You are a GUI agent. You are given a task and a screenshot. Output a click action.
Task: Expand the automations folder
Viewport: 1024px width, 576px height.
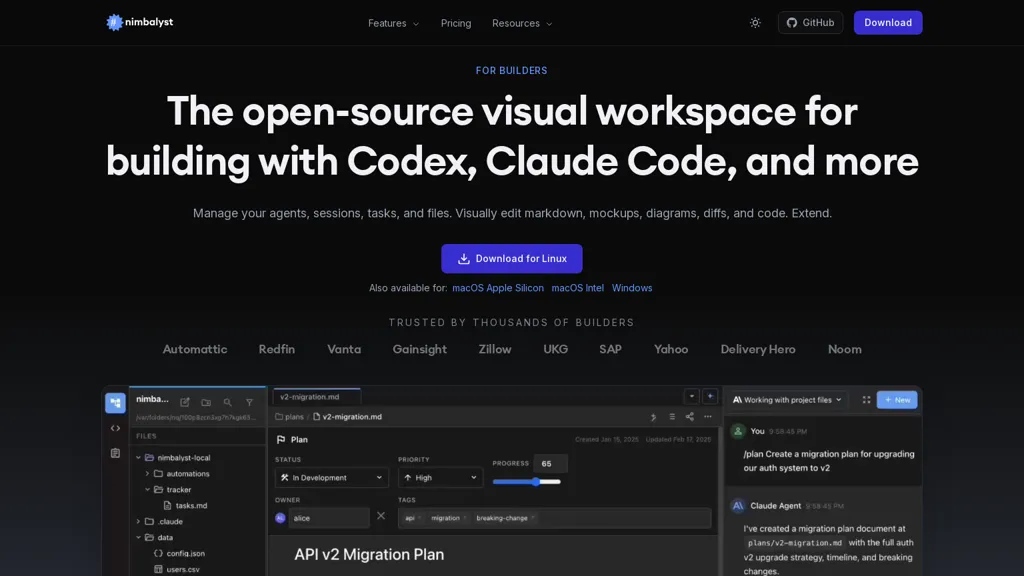pos(147,473)
